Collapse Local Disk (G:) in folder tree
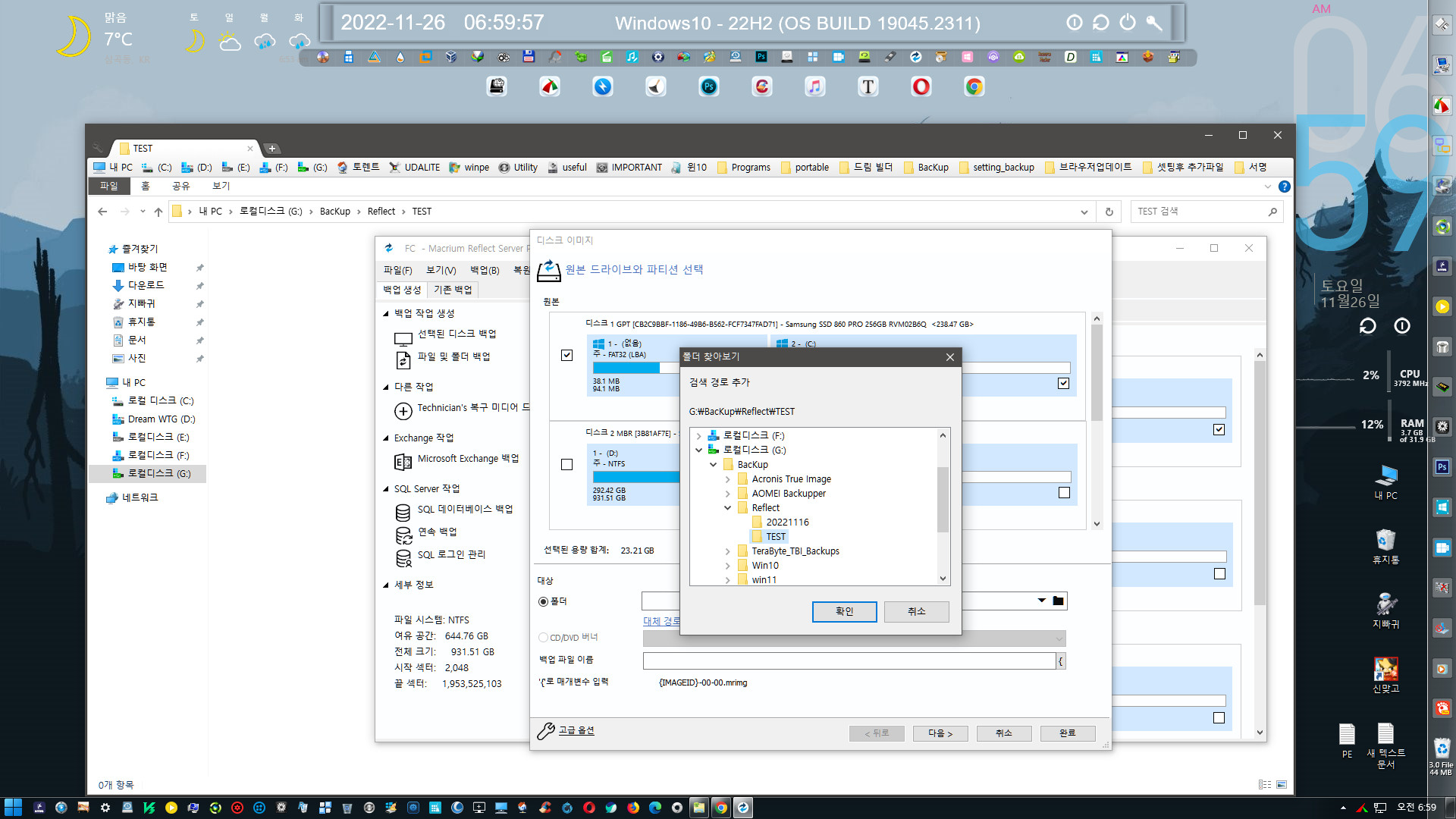This screenshot has height=819, width=1456. click(x=698, y=450)
